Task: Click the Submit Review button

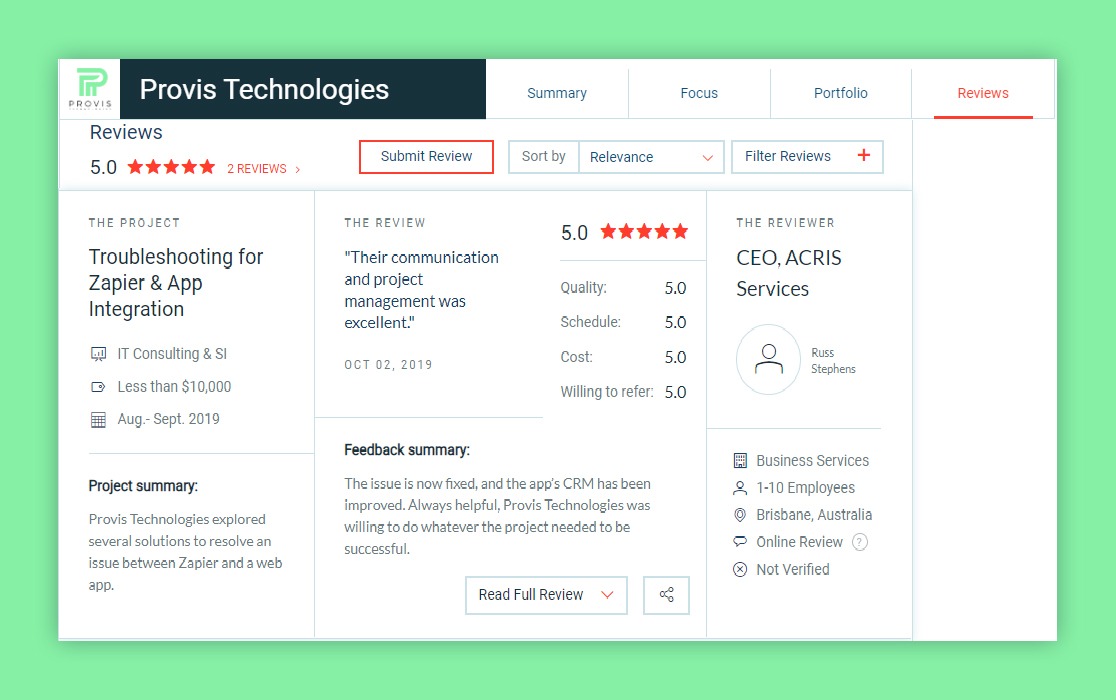Action: click(x=426, y=157)
